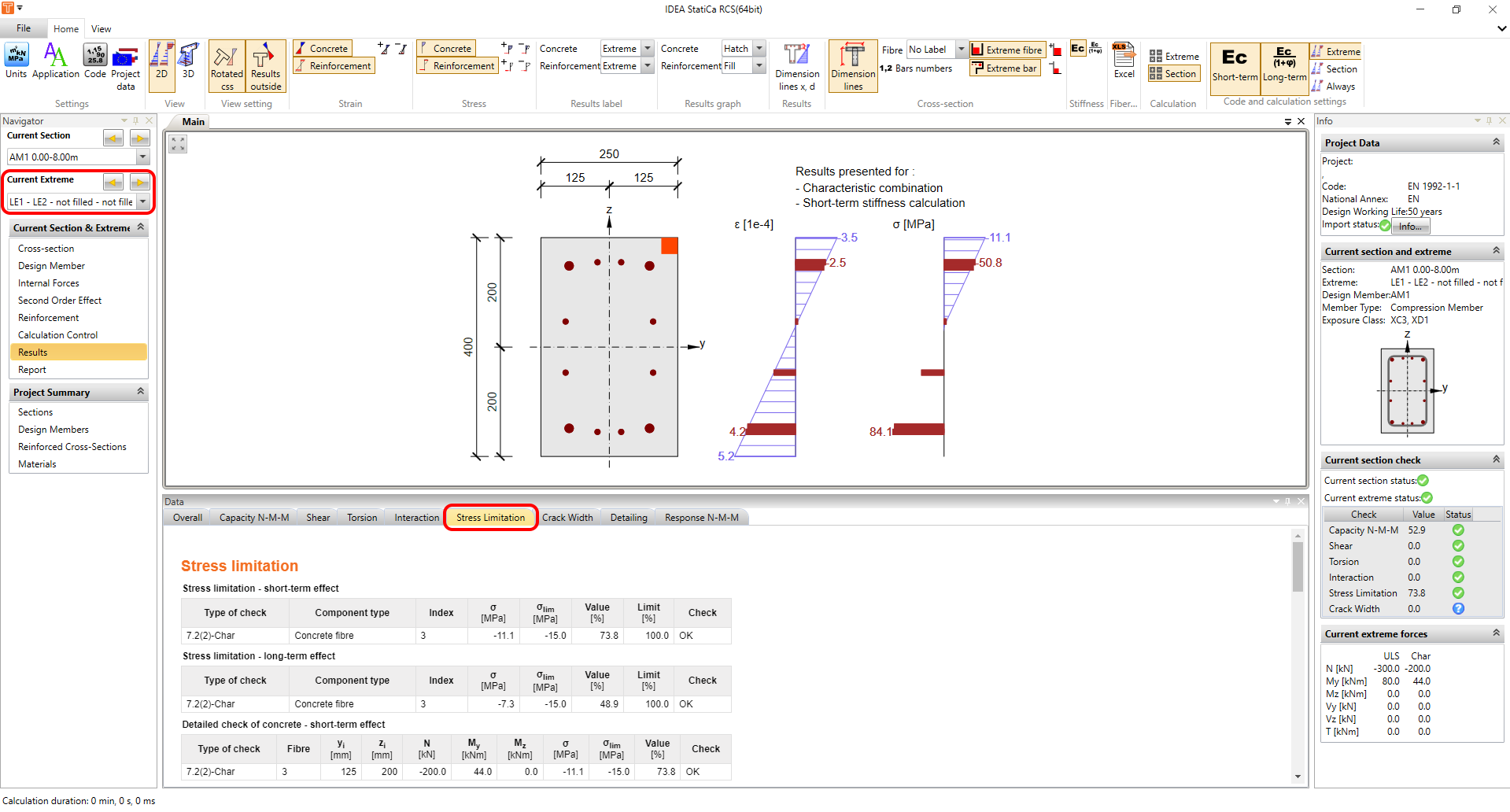Click negative concrete stress minus icon
The width and height of the screenshot is (1510, 812).
click(x=524, y=49)
